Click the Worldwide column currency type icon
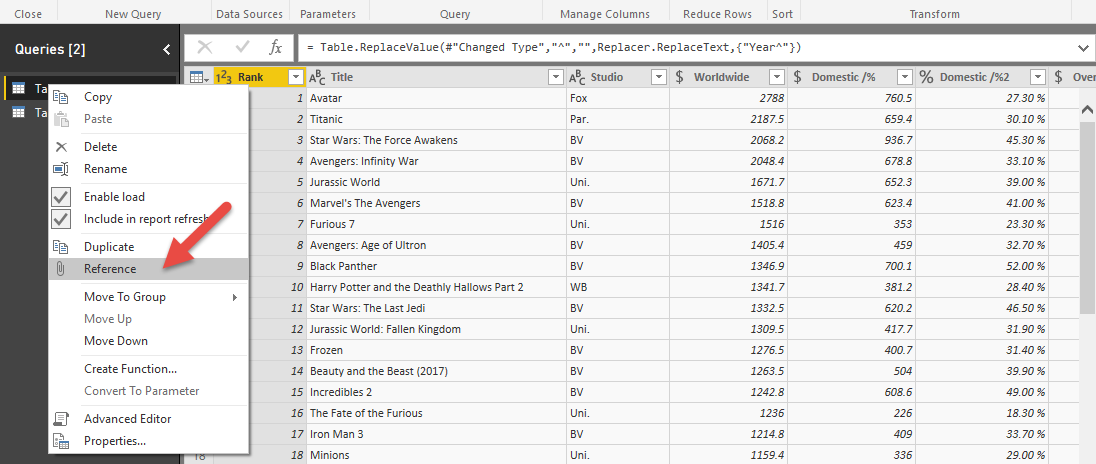This screenshot has width=1096, height=464. pyautogui.click(x=680, y=77)
